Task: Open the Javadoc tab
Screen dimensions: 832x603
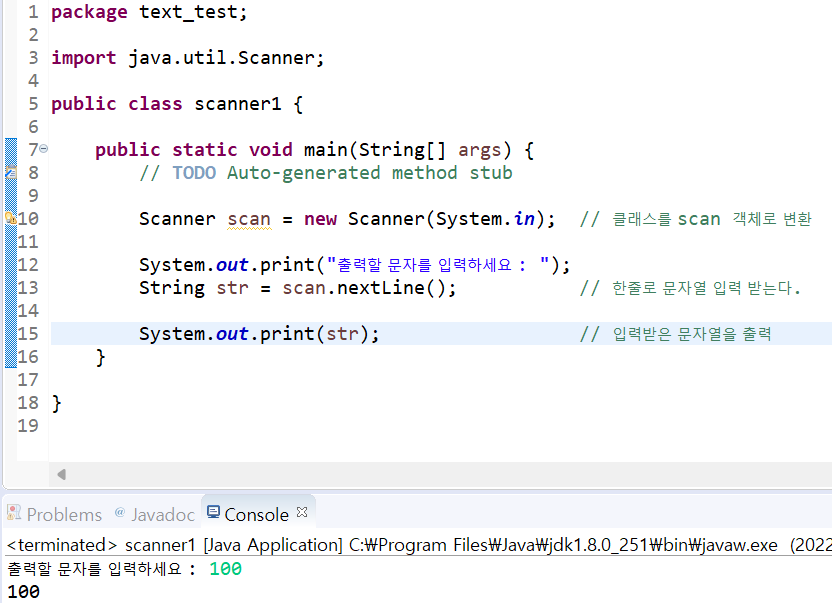Action: point(163,514)
